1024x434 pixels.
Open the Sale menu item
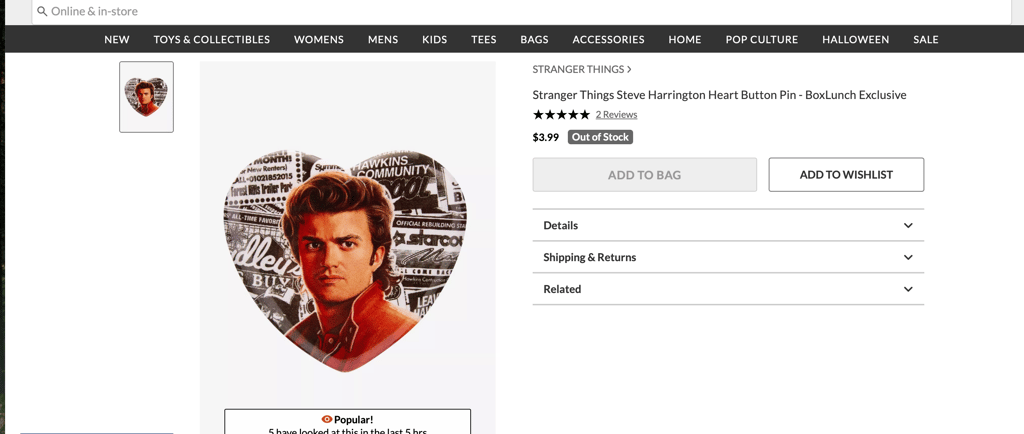click(925, 40)
